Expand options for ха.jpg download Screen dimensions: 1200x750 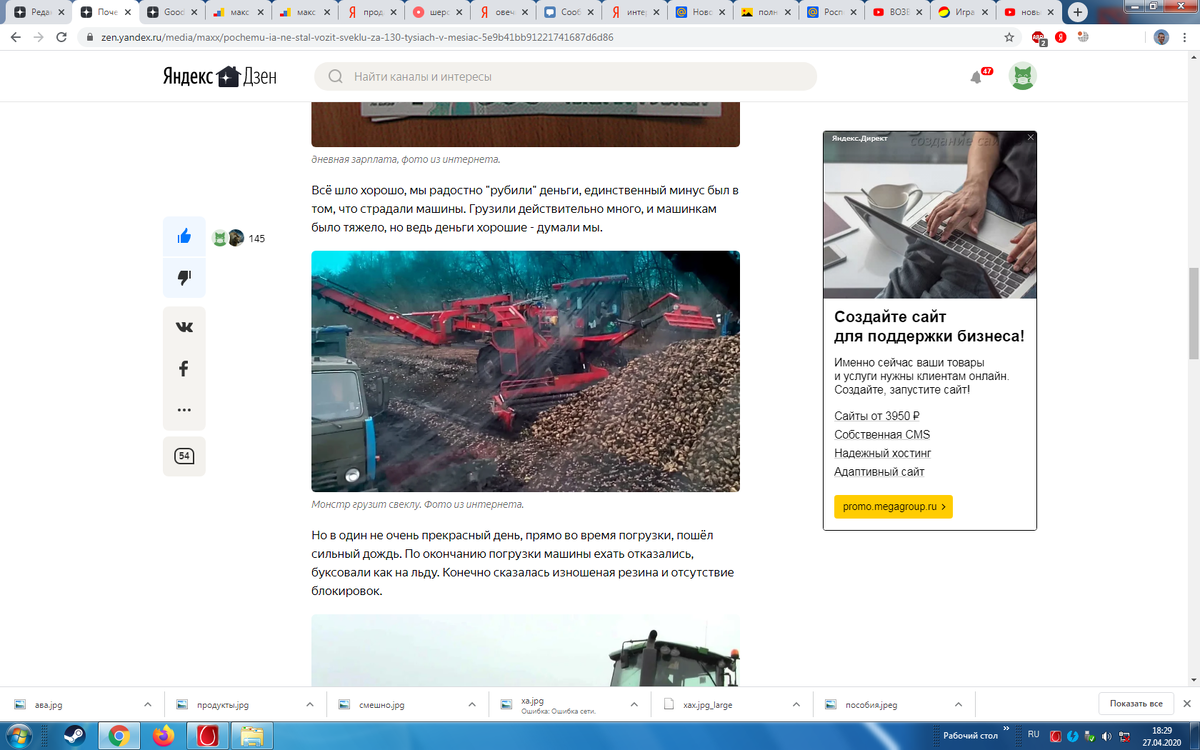(636, 704)
